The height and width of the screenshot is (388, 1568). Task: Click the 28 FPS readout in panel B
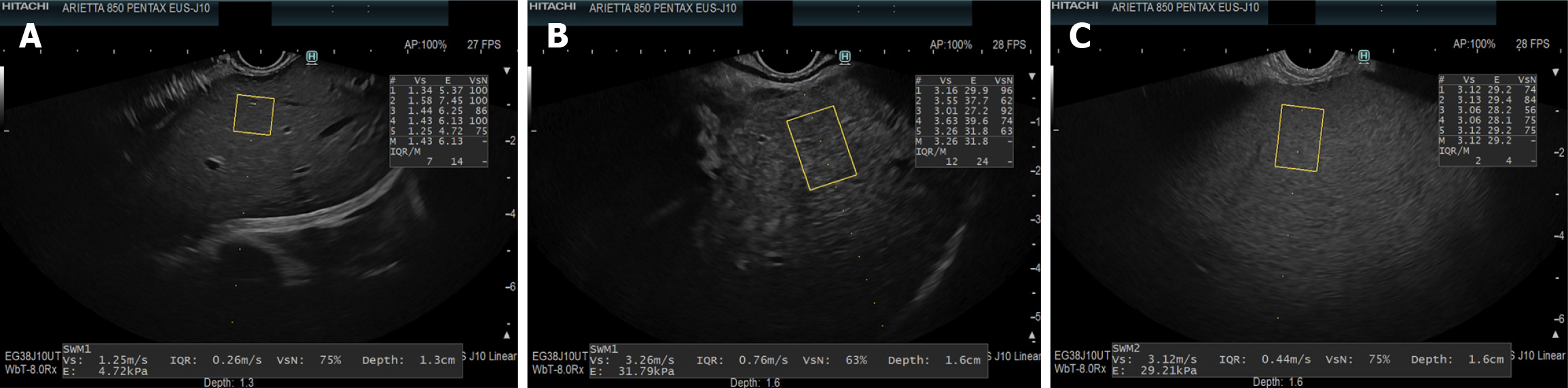[1008, 45]
